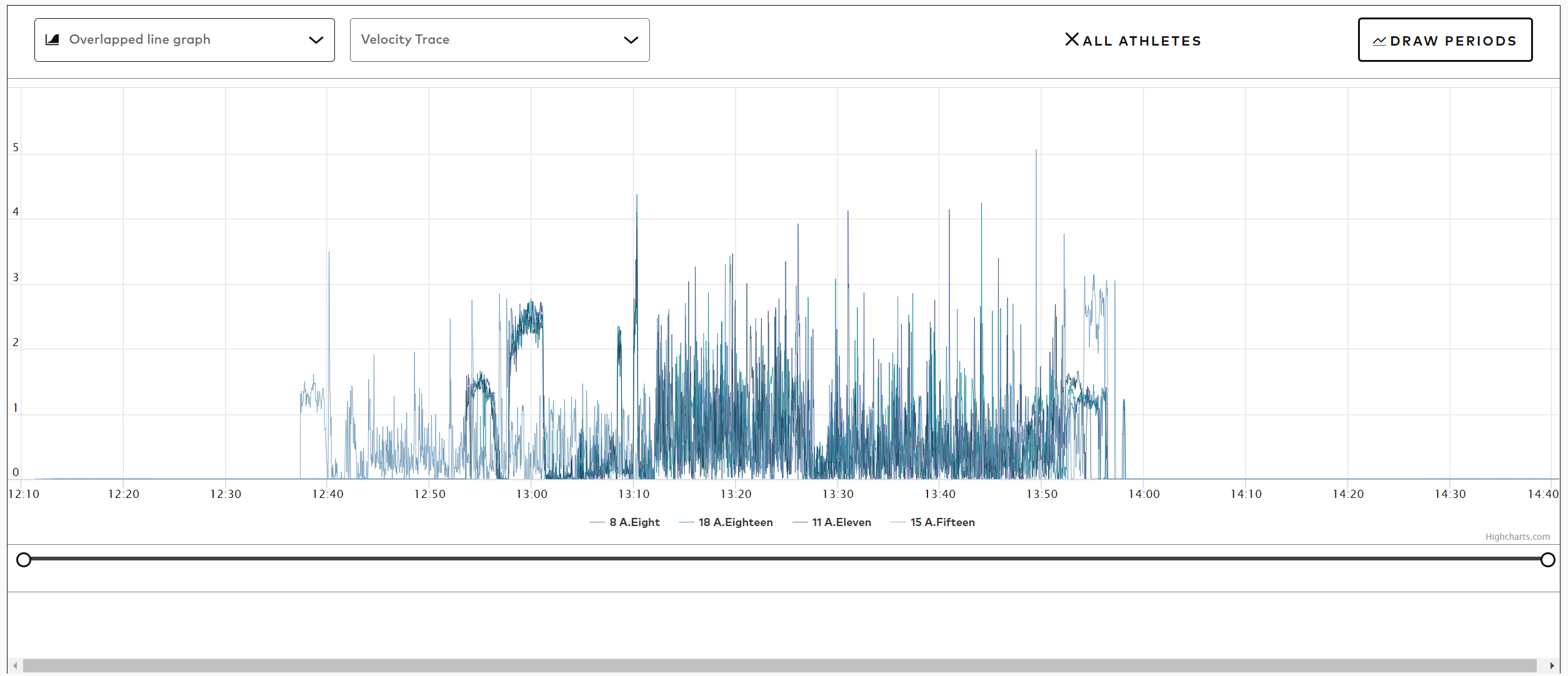Expand the metric selector showing Velocity Trace
The image size is (1568, 676).
499,39
